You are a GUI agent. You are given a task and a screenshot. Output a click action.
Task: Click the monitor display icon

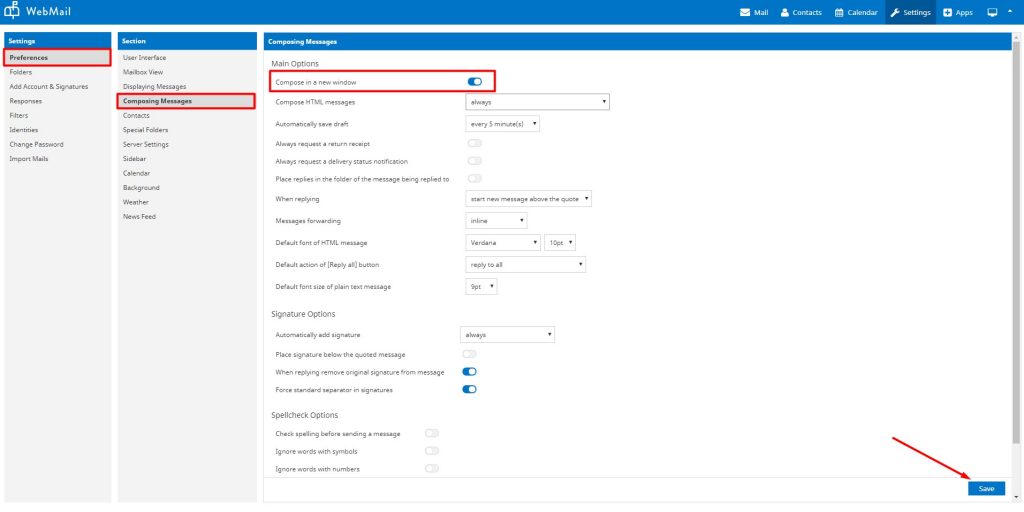tap(992, 12)
